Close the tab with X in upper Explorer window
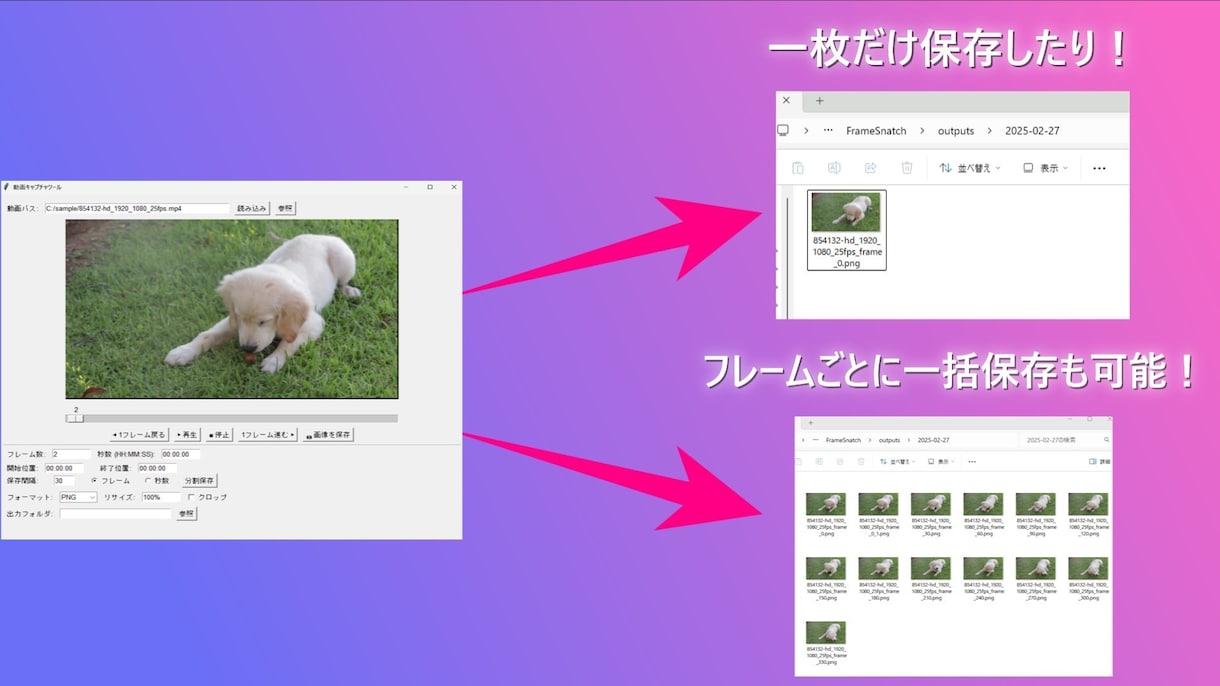The width and height of the screenshot is (1220, 686). tap(786, 100)
